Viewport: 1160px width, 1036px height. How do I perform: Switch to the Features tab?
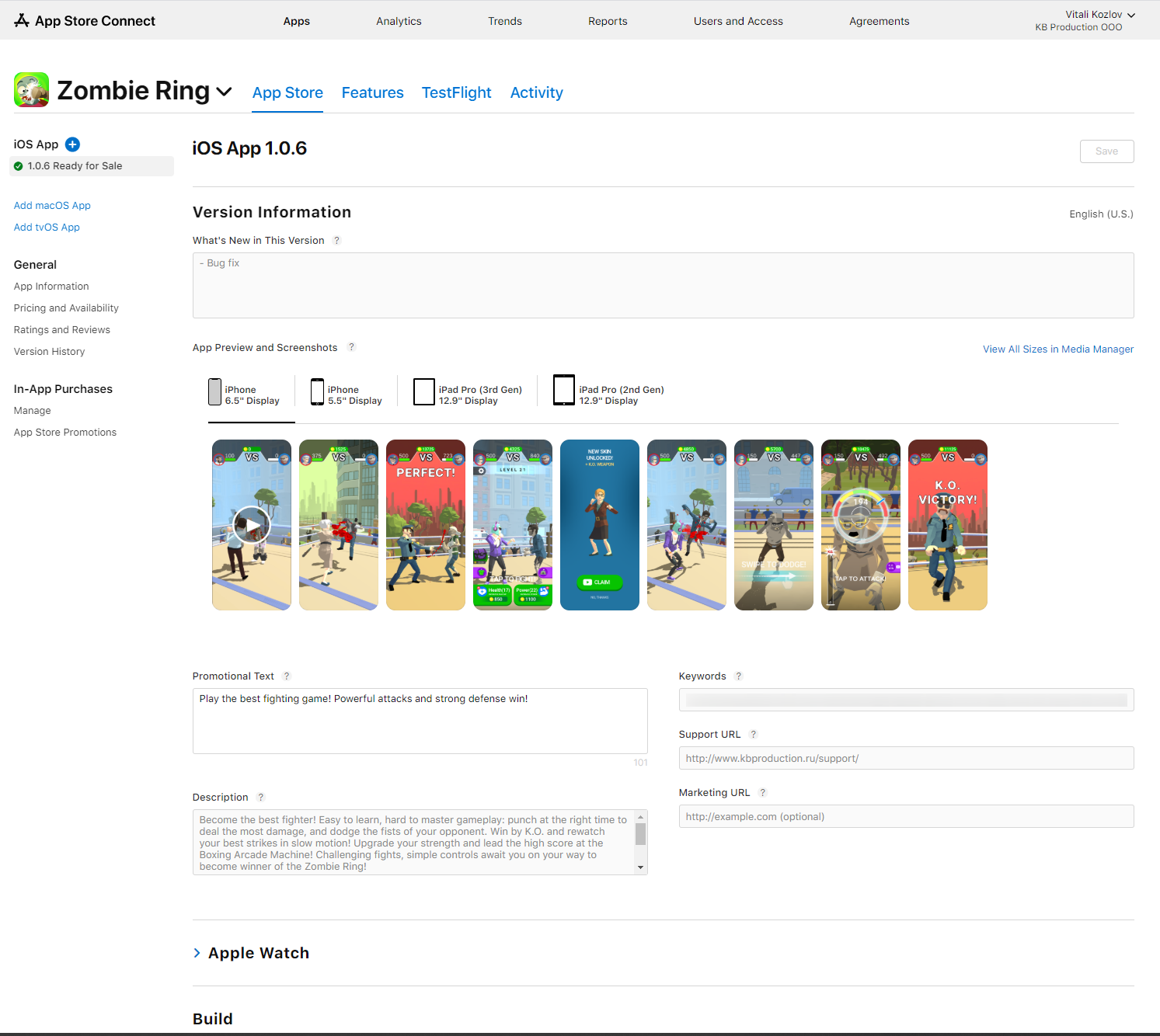[373, 92]
